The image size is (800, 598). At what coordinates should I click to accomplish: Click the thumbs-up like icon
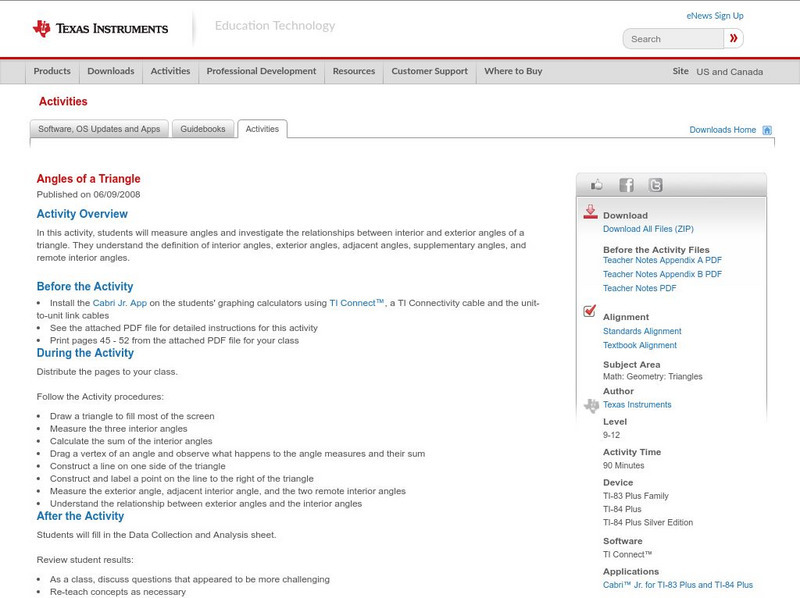point(596,185)
